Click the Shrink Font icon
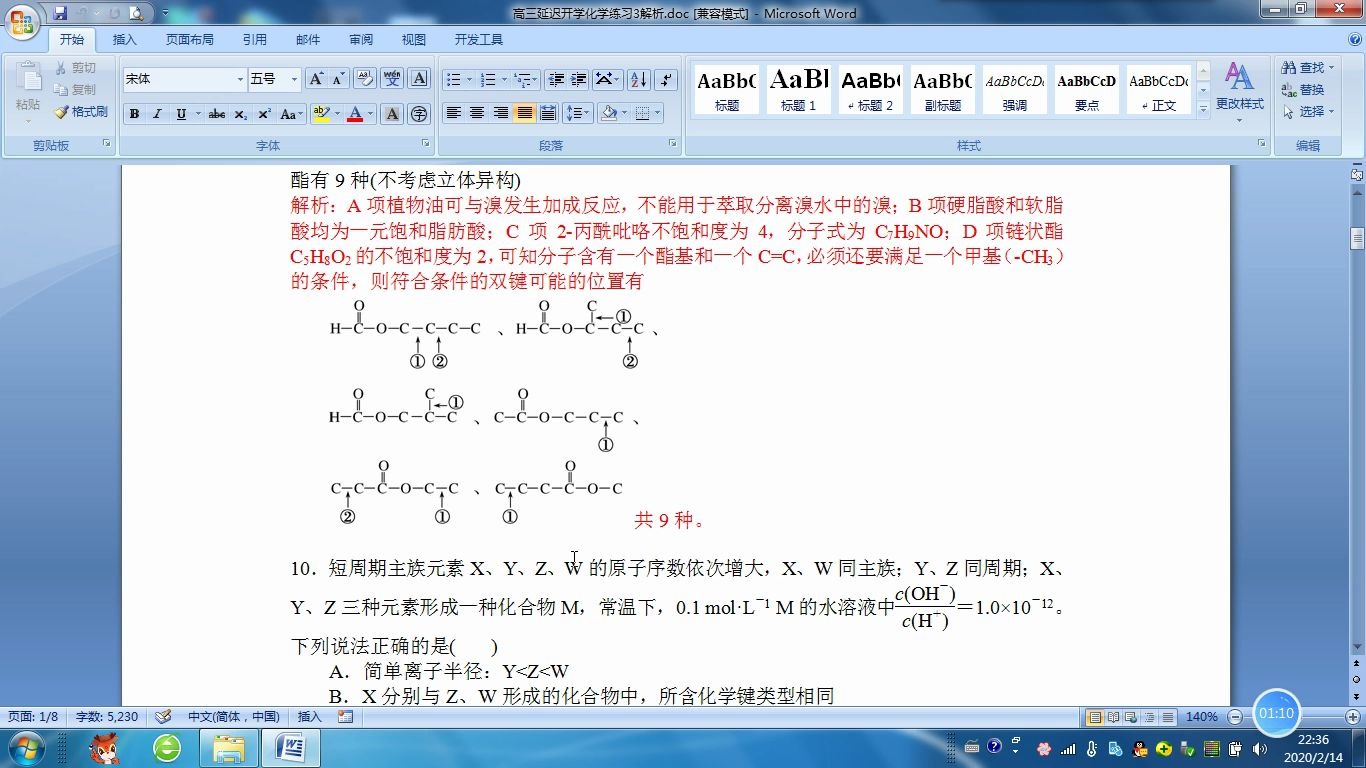Viewport: 1366px width, 768px height. 339,79
